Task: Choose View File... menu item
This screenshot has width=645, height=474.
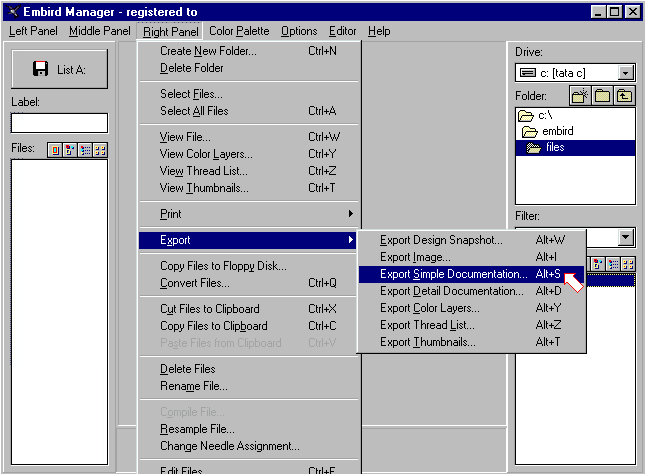Action: click(x=248, y=137)
